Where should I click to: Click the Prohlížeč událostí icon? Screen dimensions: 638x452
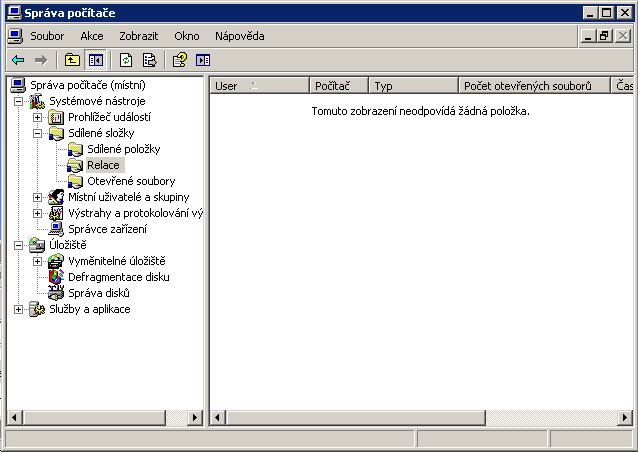point(56,117)
